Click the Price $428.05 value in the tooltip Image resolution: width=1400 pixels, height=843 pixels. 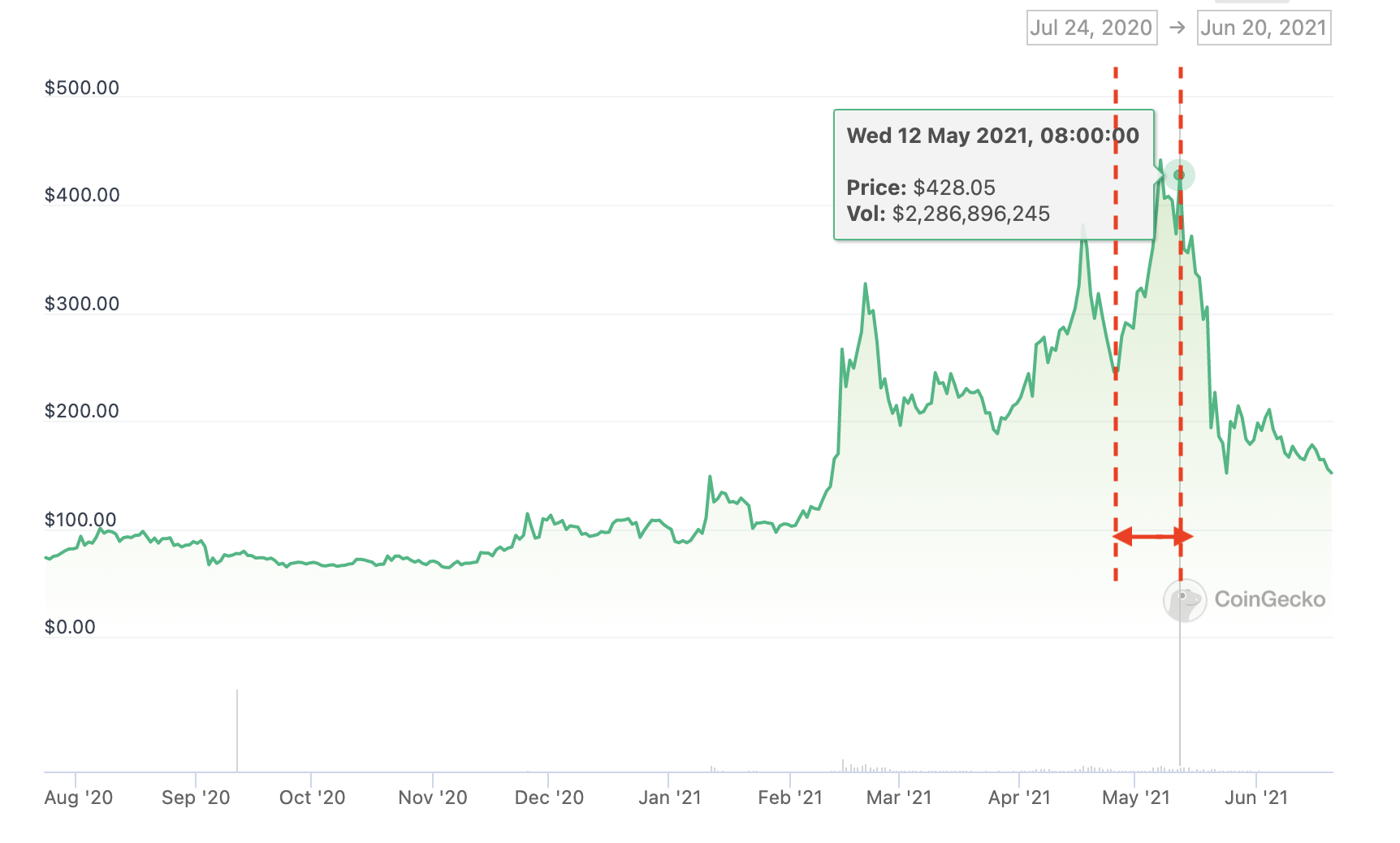coord(954,187)
